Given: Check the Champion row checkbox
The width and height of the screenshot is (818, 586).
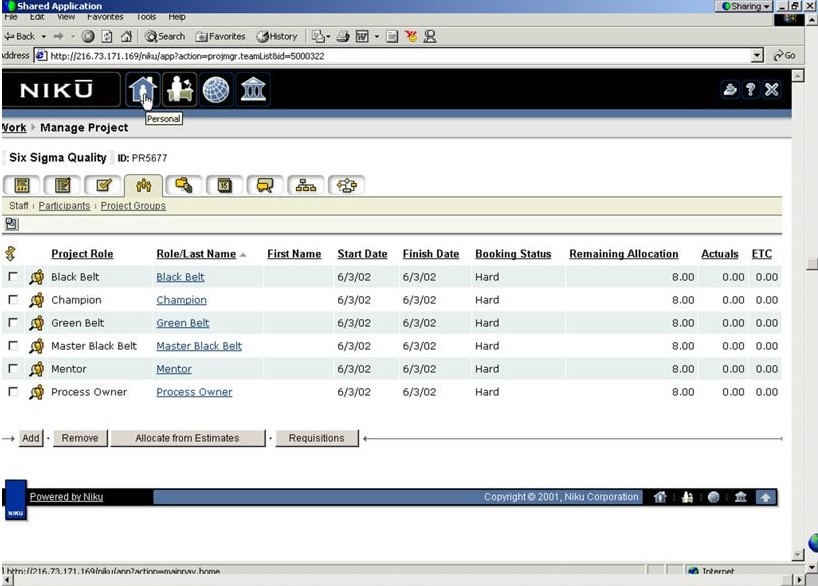Looking at the screenshot, I should (x=13, y=300).
